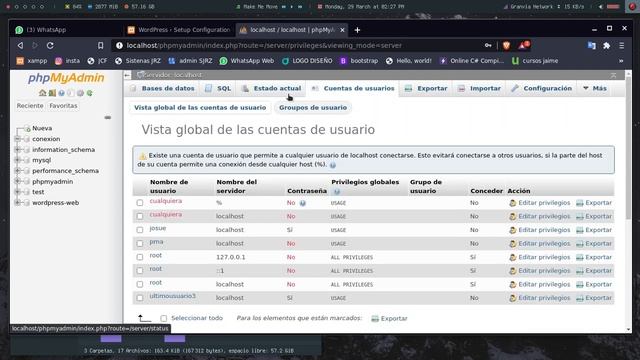Edit privileges for ultimousuario3
Viewport: 640px width, 360px height.
pos(540,298)
